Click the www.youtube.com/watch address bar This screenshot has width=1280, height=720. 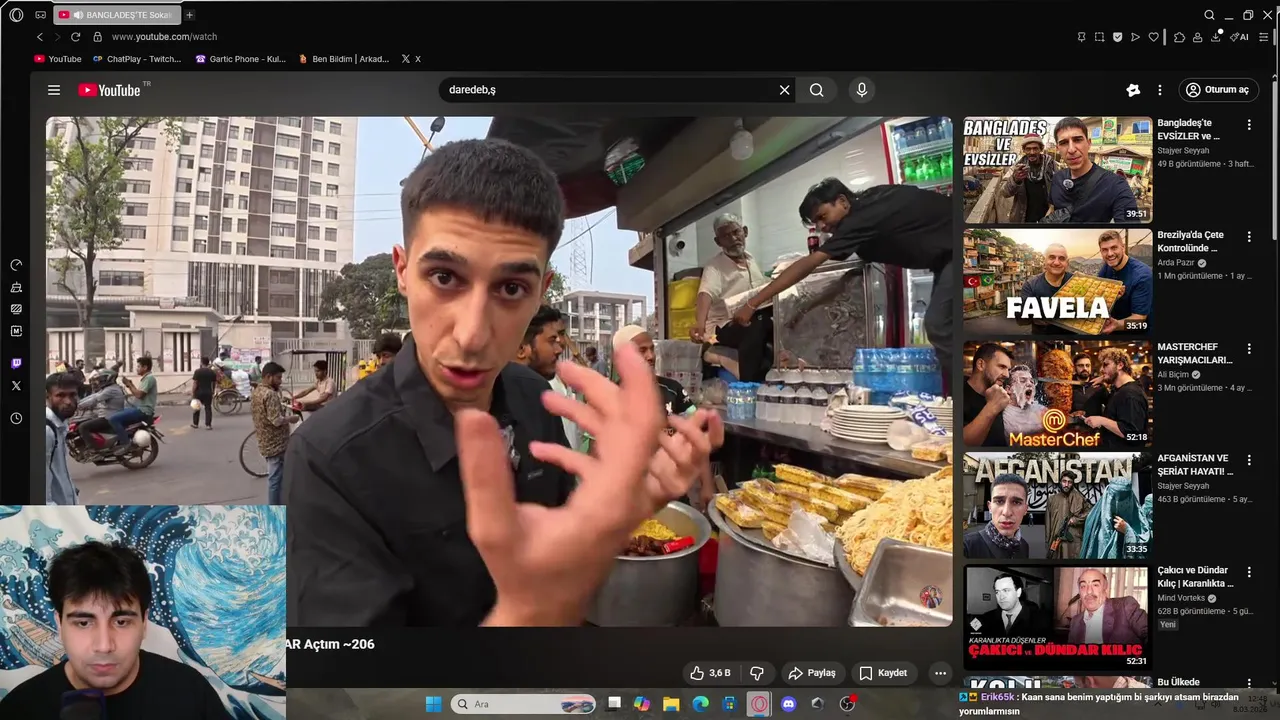pos(164,37)
